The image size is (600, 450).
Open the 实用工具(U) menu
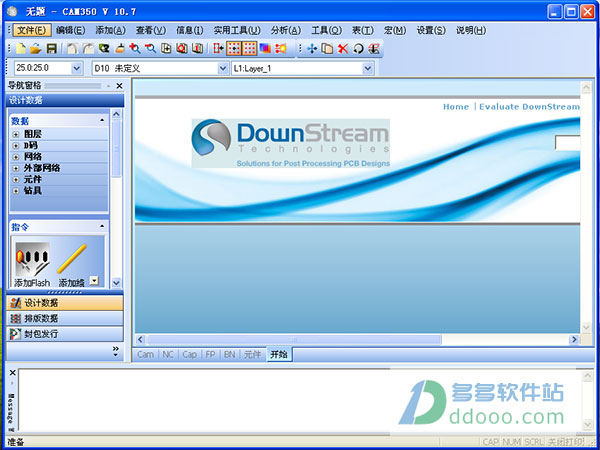point(237,30)
